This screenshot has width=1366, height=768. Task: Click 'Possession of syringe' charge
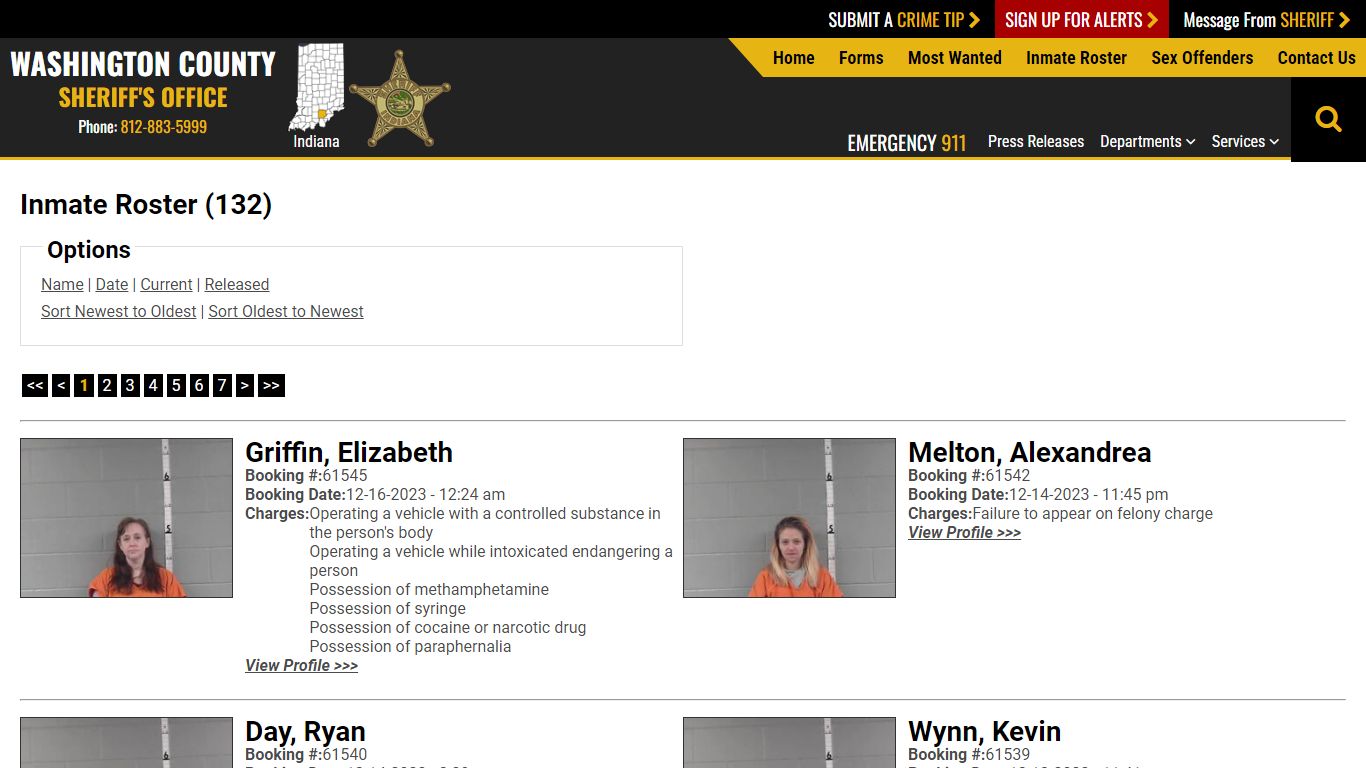tap(388, 609)
